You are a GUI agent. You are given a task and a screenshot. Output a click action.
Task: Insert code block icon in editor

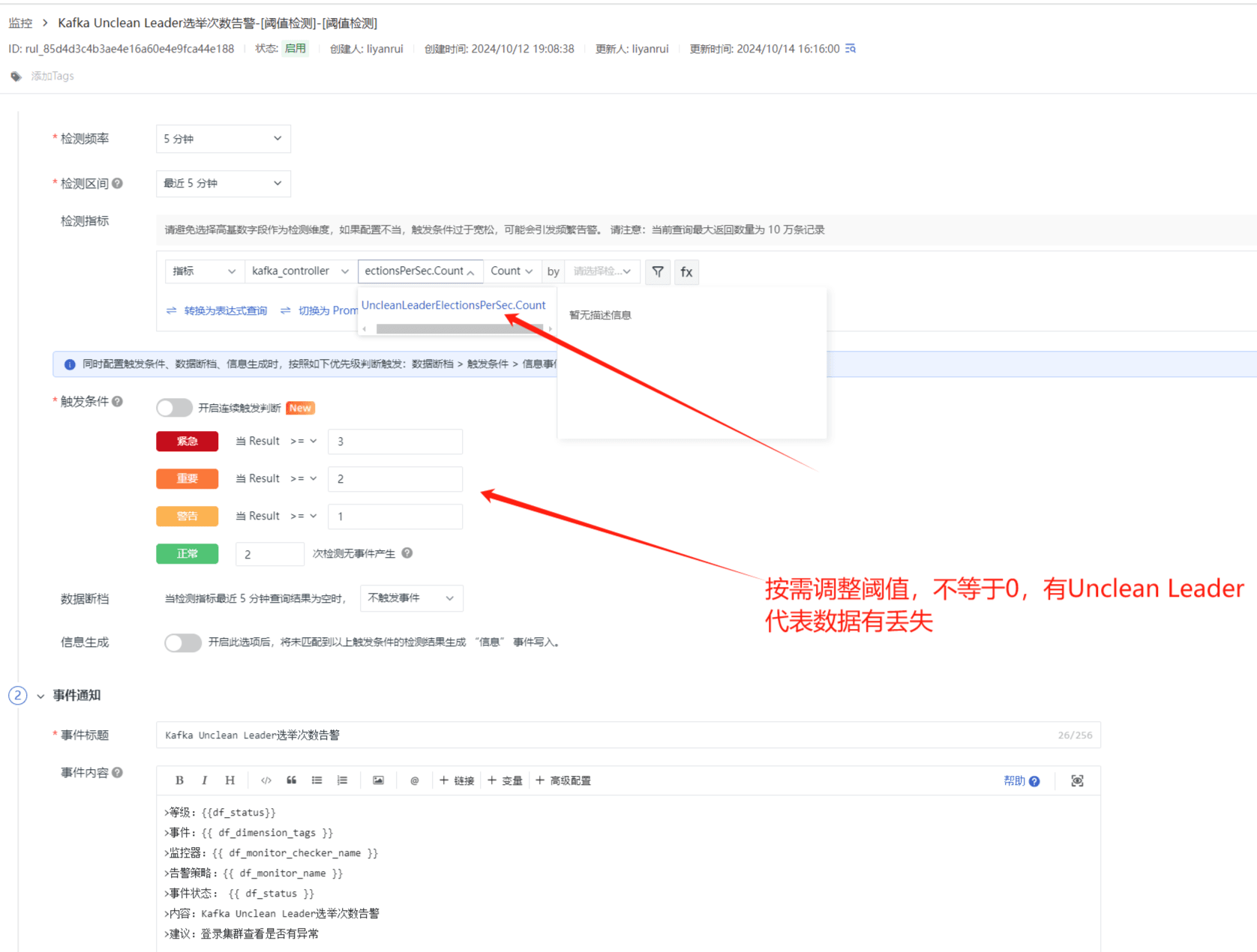point(265,780)
